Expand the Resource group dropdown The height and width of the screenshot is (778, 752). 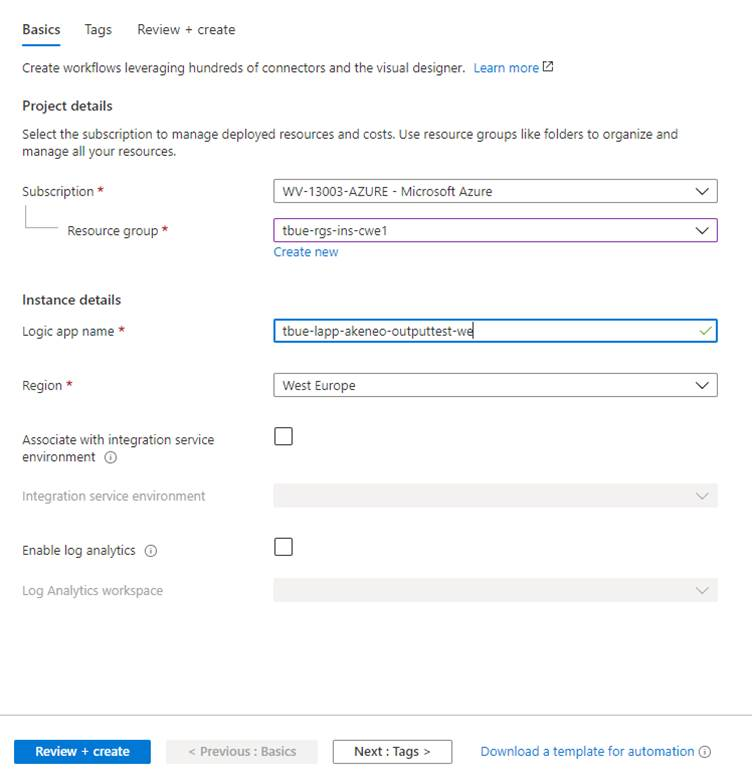495,230
